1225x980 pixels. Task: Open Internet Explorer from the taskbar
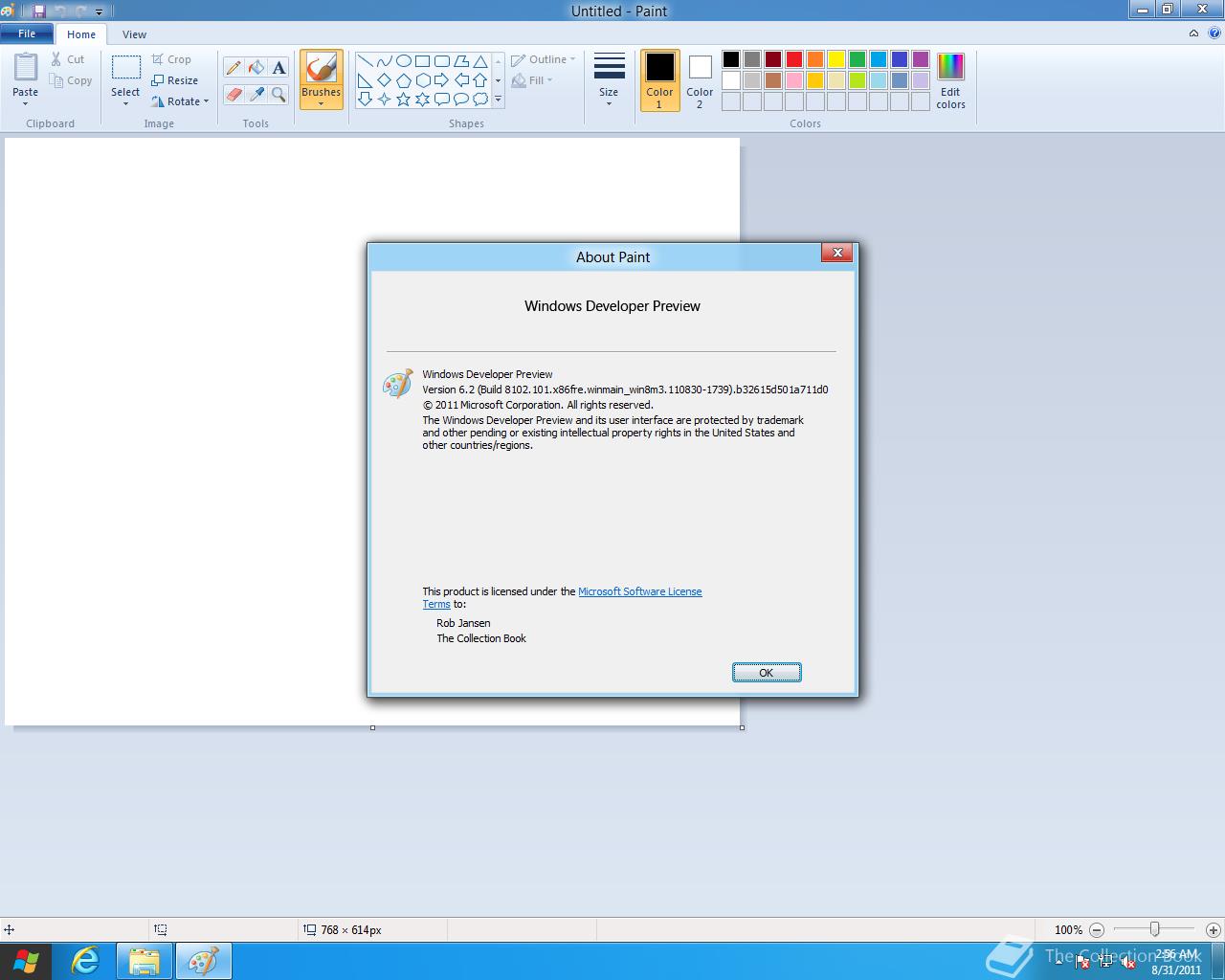click(85, 961)
